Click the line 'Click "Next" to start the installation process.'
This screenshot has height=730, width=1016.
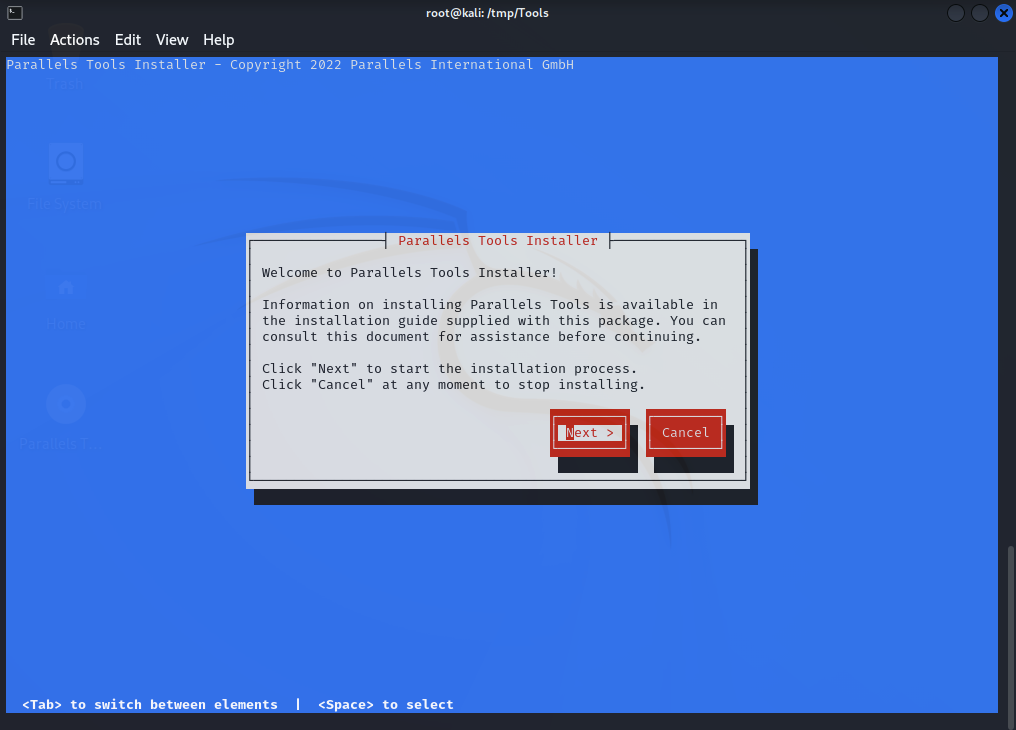(x=450, y=369)
